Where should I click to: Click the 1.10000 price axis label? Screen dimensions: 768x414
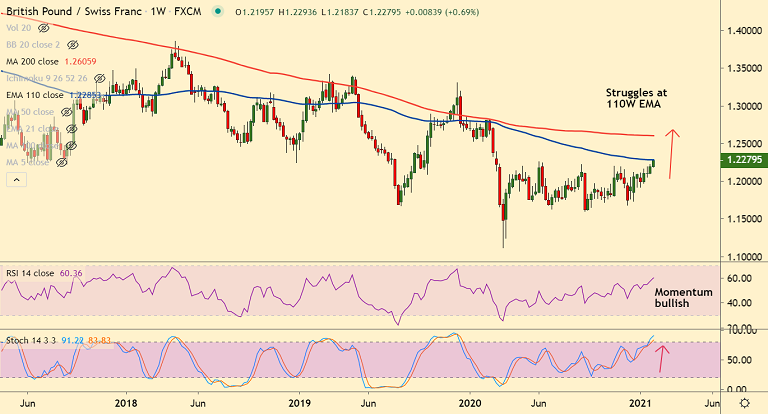click(744, 257)
